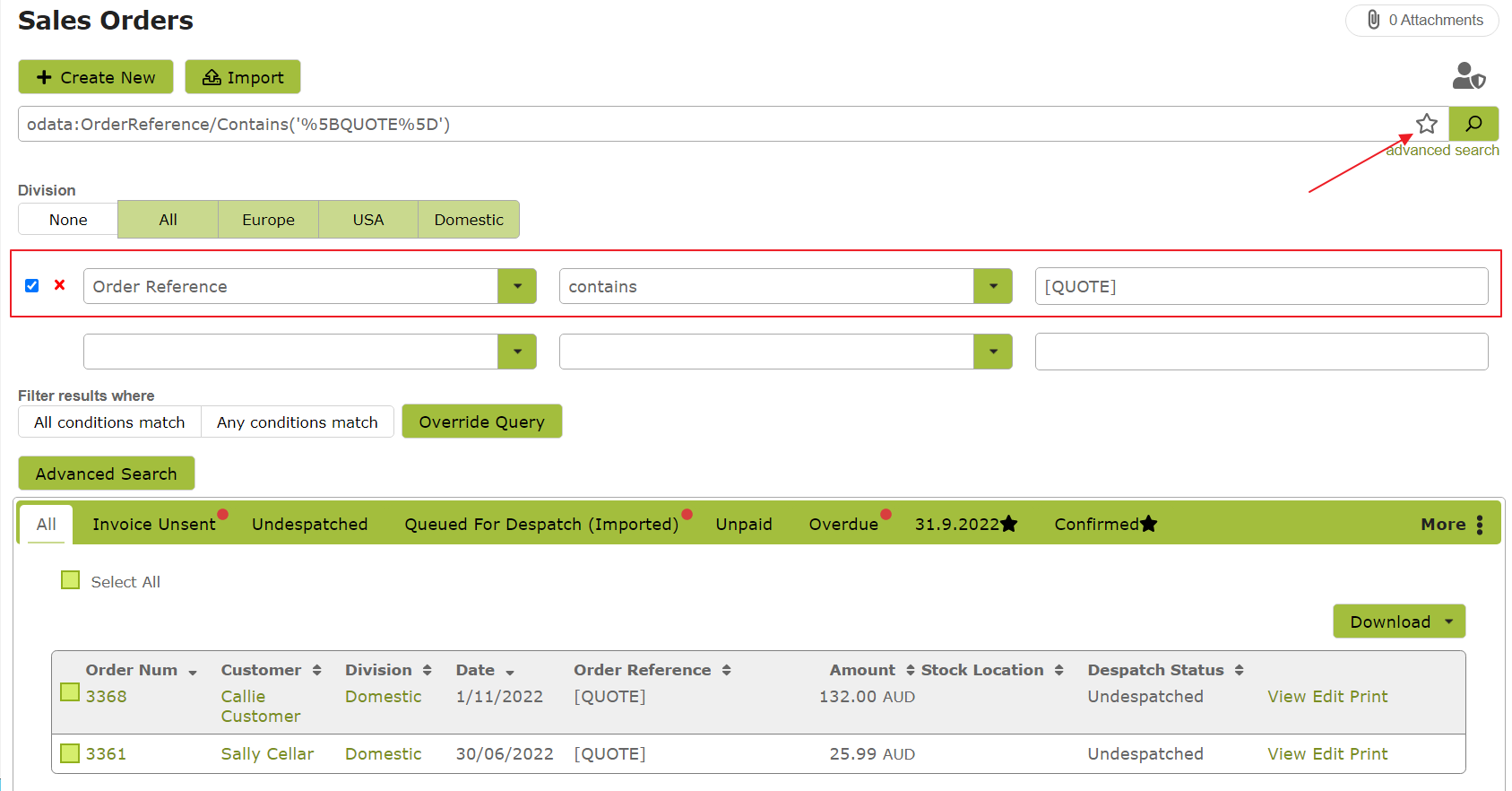This screenshot has height=791, width=1512.
Task: Open the user permissions shield icon
Action: [x=1469, y=76]
